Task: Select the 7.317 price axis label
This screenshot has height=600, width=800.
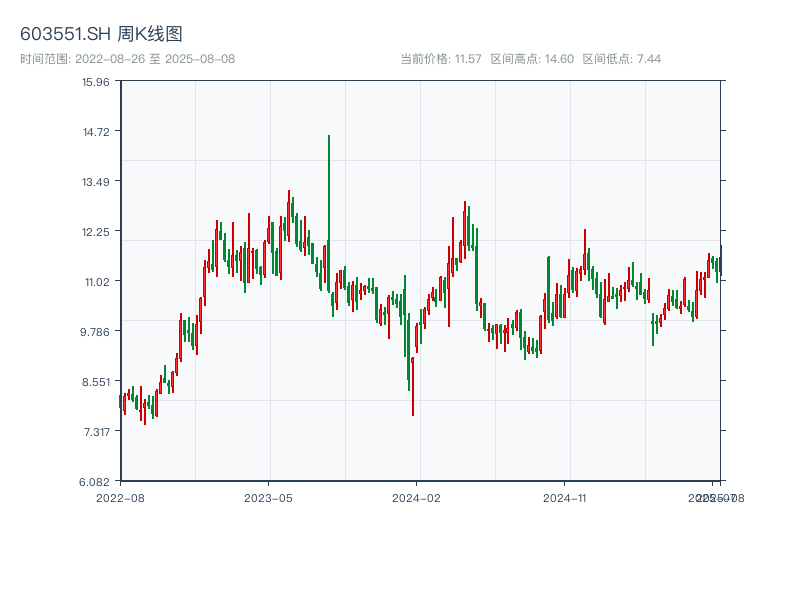Action: tap(95, 432)
